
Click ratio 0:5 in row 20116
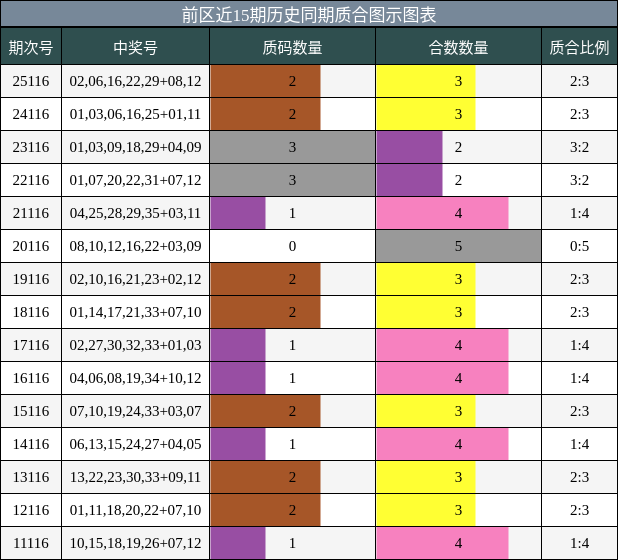(579, 246)
